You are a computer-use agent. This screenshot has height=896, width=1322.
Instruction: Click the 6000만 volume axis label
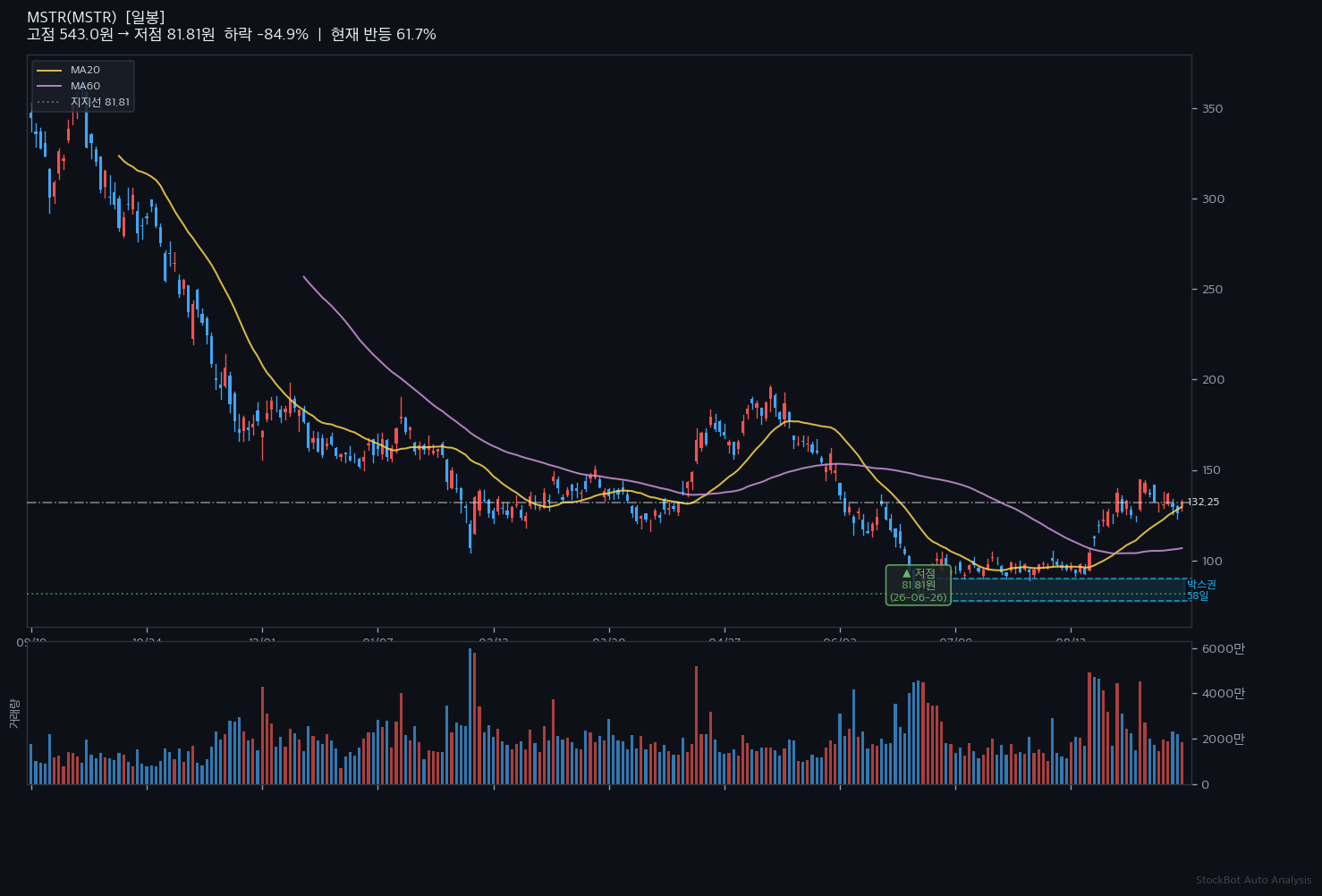(x=1223, y=648)
